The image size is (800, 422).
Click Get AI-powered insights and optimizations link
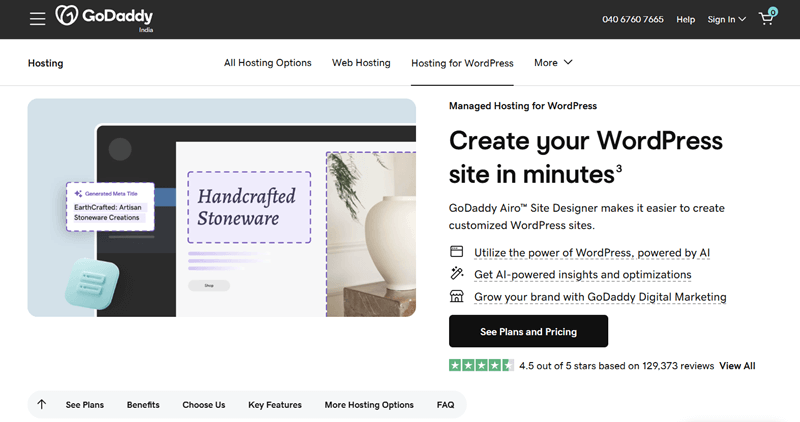(583, 275)
